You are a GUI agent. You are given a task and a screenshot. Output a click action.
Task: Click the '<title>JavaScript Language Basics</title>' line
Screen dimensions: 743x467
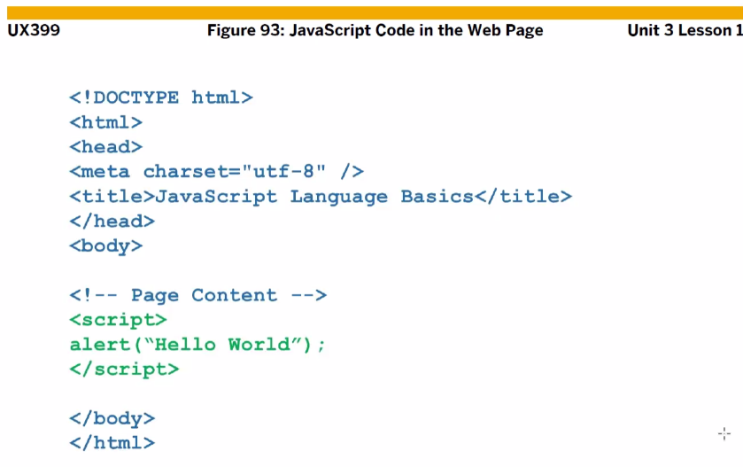pos(321,197)
